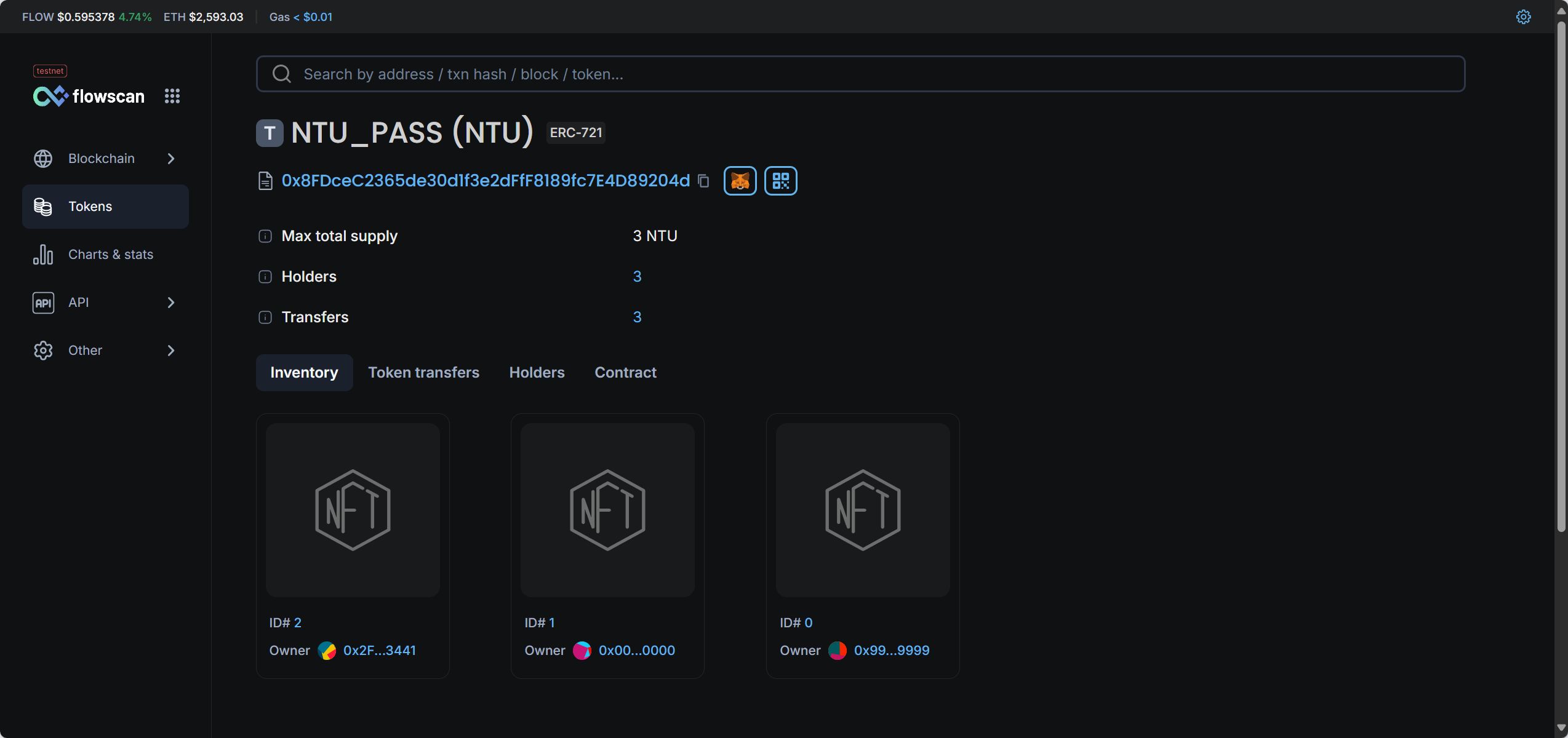Open Charts & stats sidebar item
Image resolution: width=1568 pixels, height=738 pixels.
105,255
